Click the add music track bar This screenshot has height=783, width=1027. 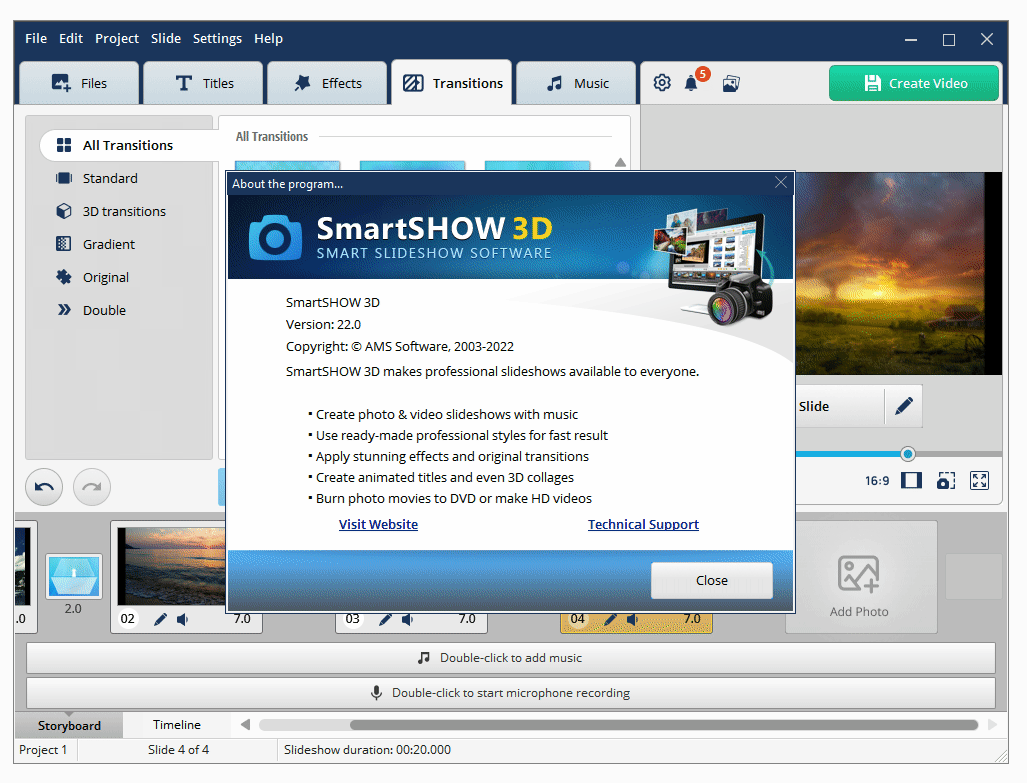click(x=511, y=658)
